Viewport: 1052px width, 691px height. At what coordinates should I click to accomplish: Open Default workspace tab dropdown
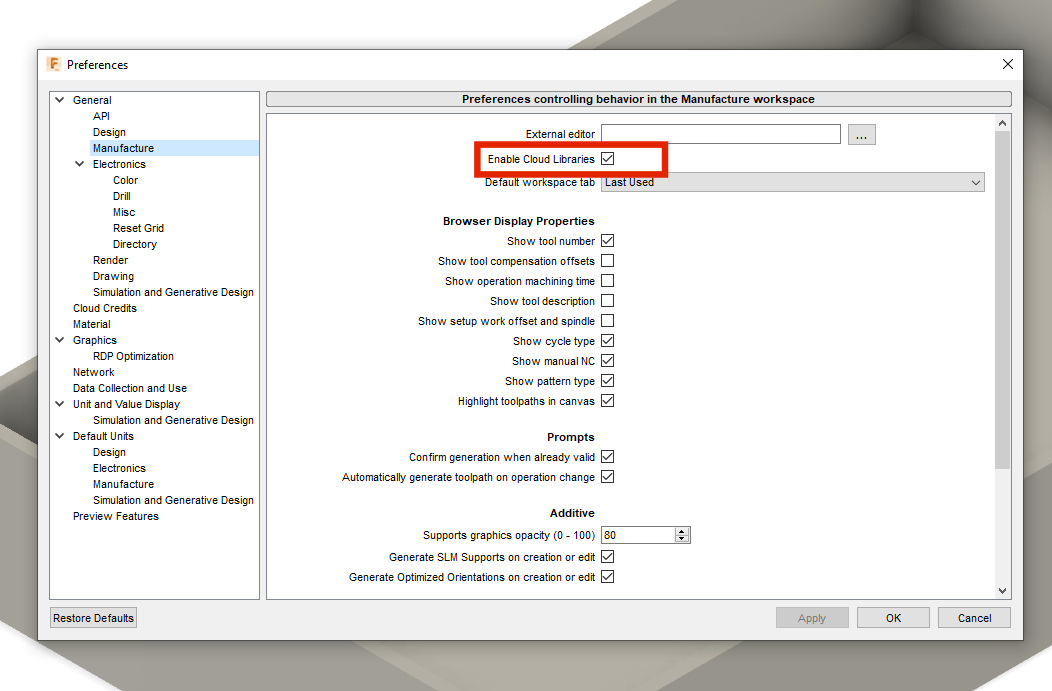pos(792,182)
